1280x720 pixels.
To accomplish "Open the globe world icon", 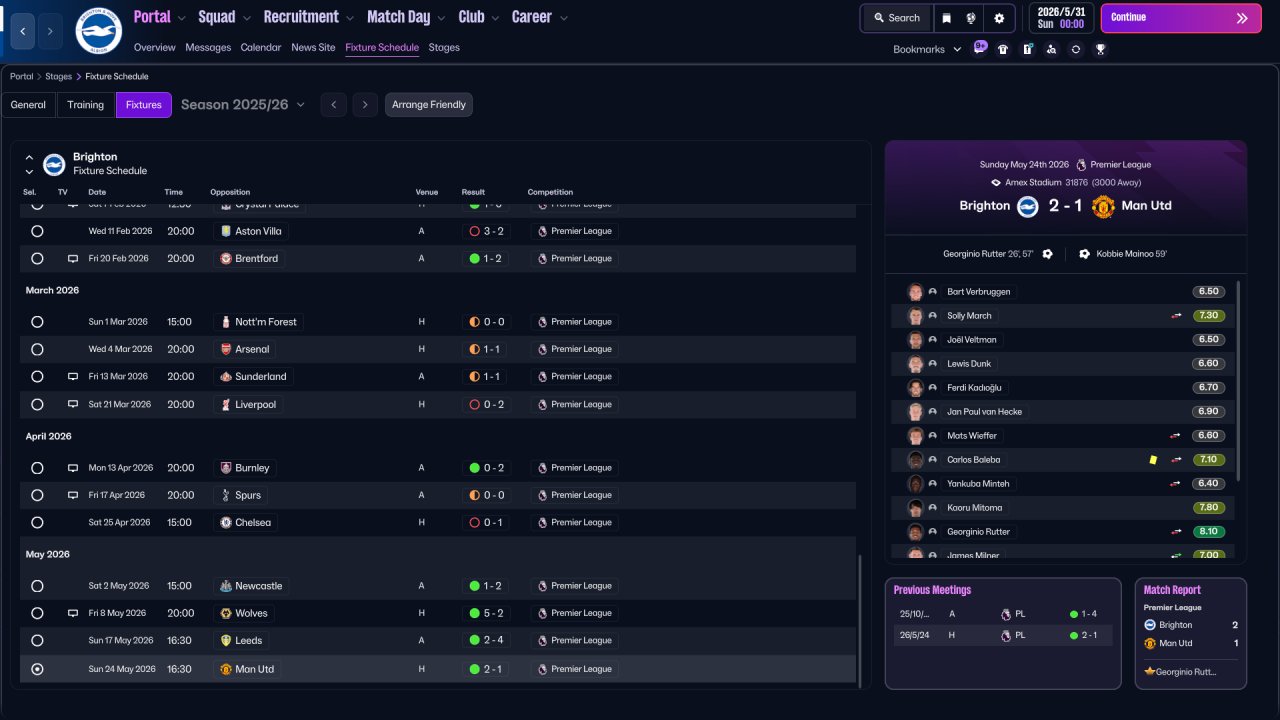I will pos(971,18).
